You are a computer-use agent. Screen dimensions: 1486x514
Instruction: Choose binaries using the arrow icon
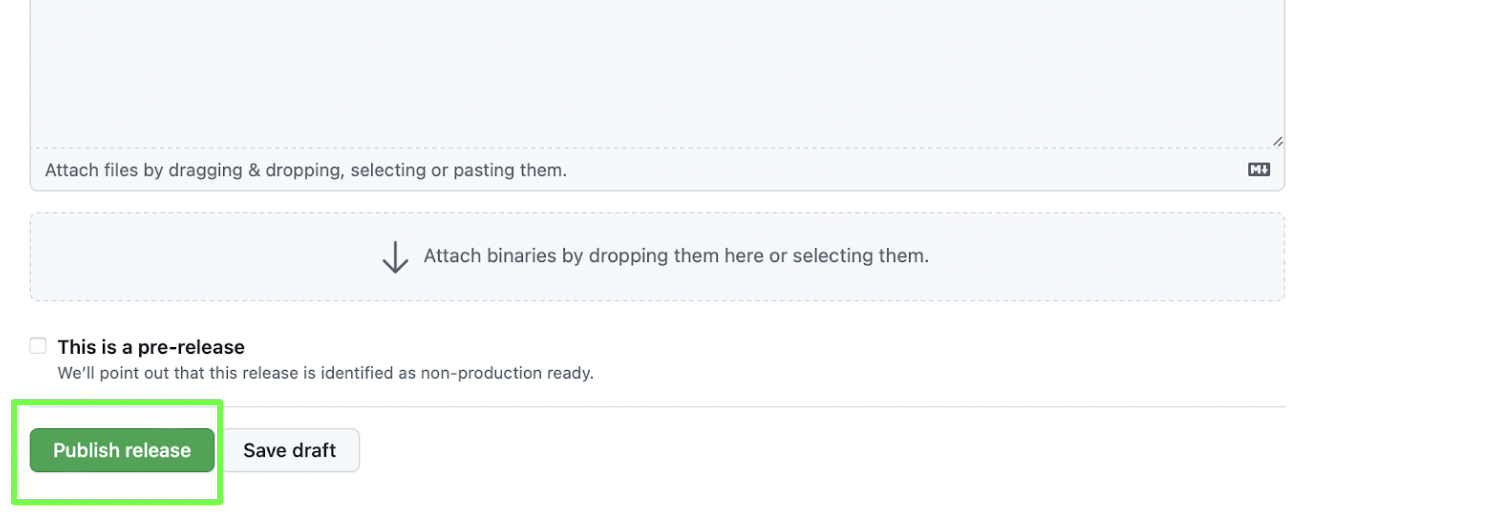coord(395,257)
